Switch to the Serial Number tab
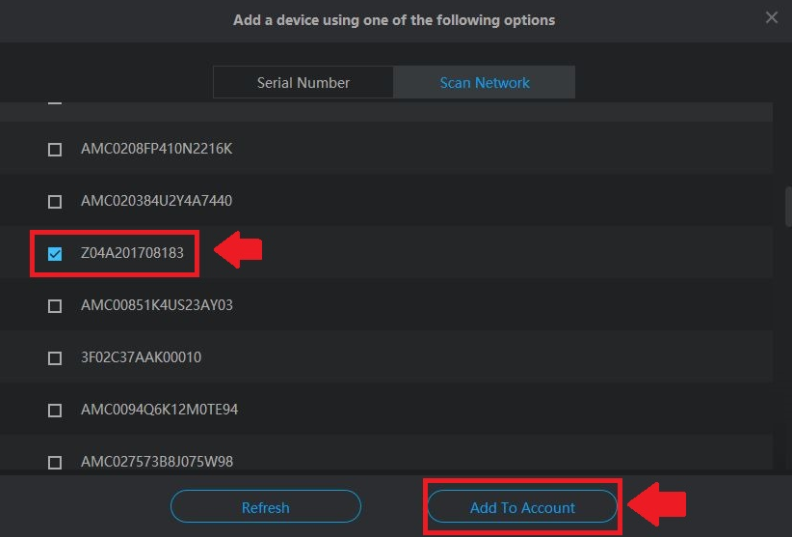This screenshot has height=537, width=792. click(303, 83)
